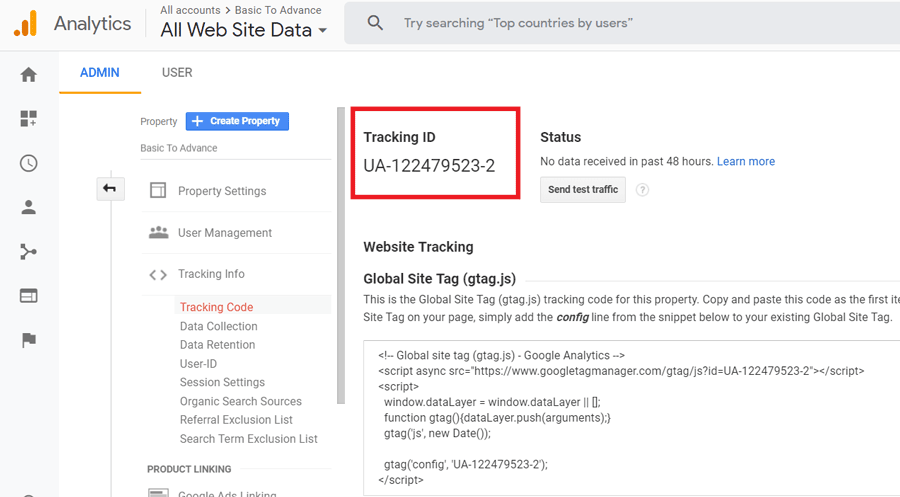Open the All Web Site Data dropdown

pos(243,30)
